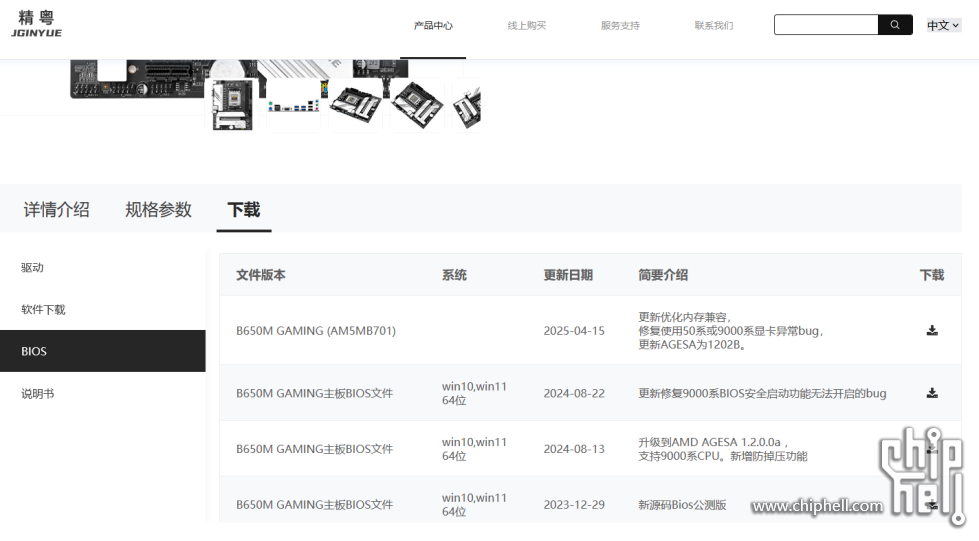Click the 简要介绍 column header
The image size is (979, 541).
[x=663, y=275]
